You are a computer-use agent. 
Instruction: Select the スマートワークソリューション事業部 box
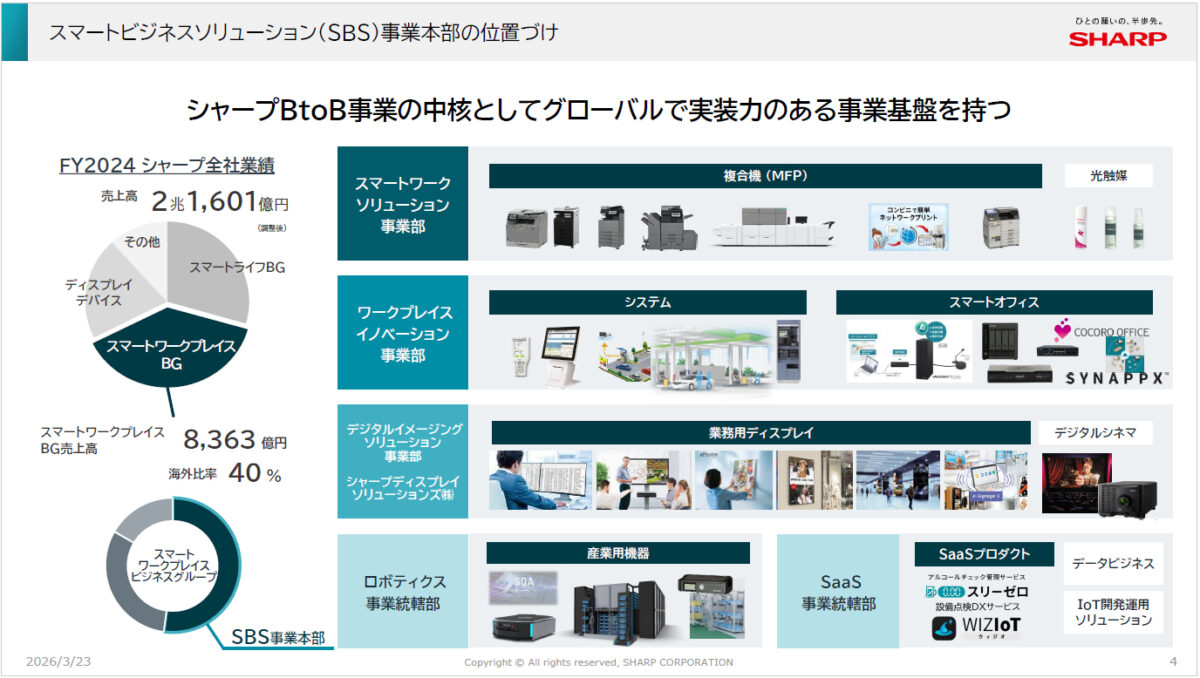(403, 205)
